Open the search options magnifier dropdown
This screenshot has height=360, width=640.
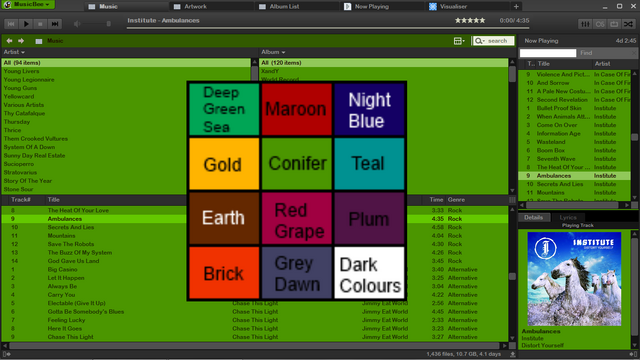click(x=480, y=41)
